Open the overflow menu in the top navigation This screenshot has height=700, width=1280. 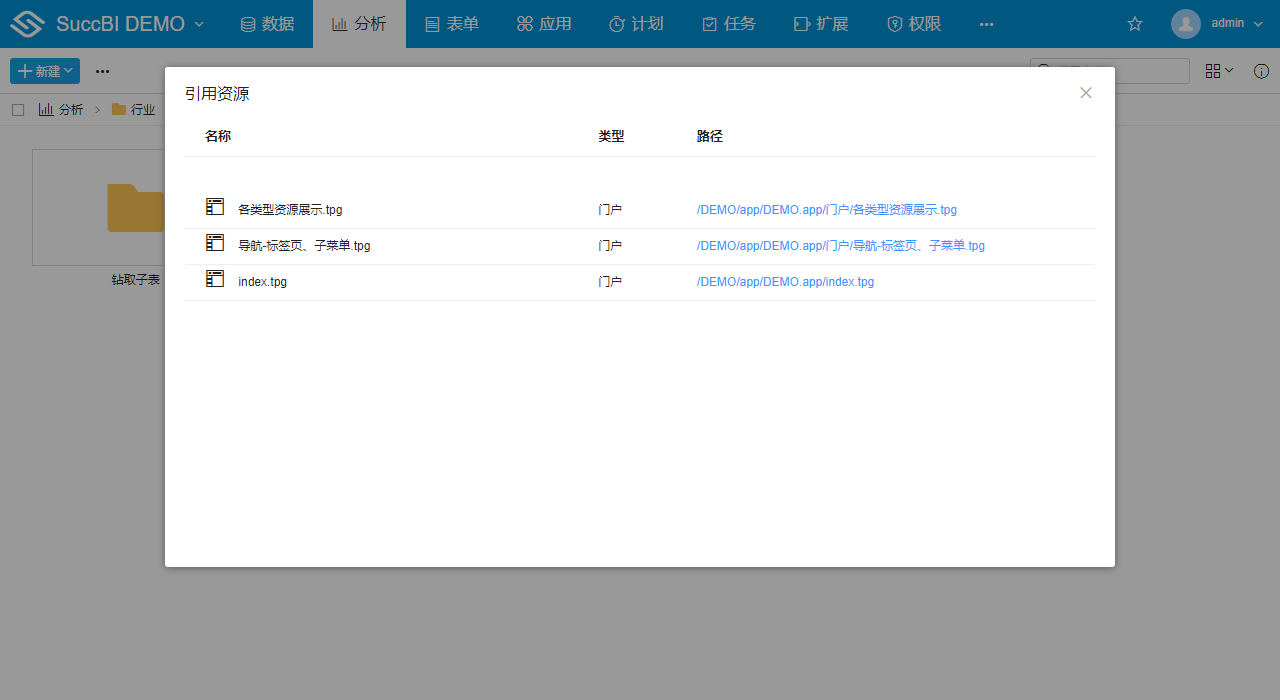tap(986, 24)
